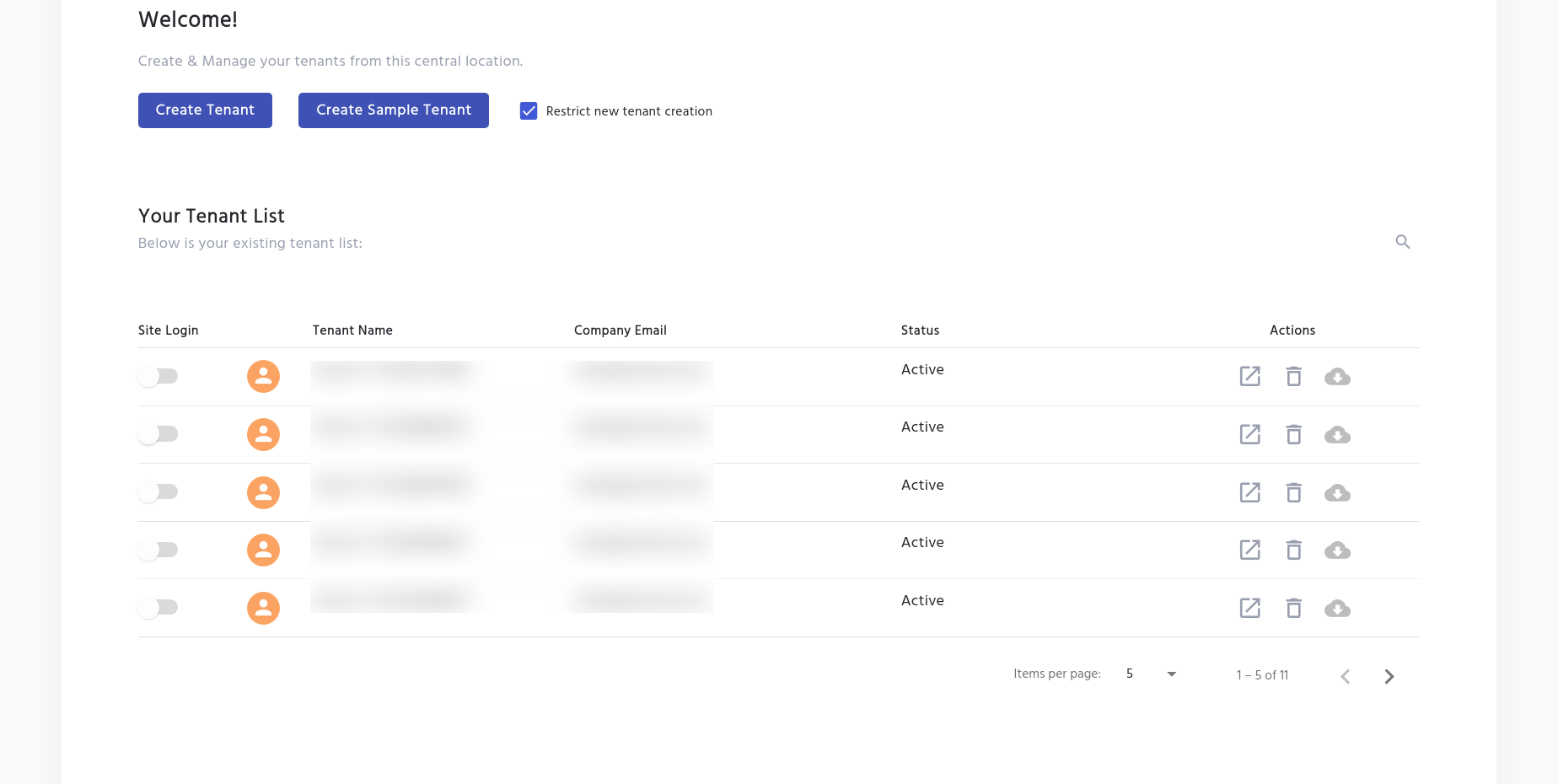Delete the fifth tenant using trash icon
This screenshot has height=784, width=1558.
pos(1293,609)
